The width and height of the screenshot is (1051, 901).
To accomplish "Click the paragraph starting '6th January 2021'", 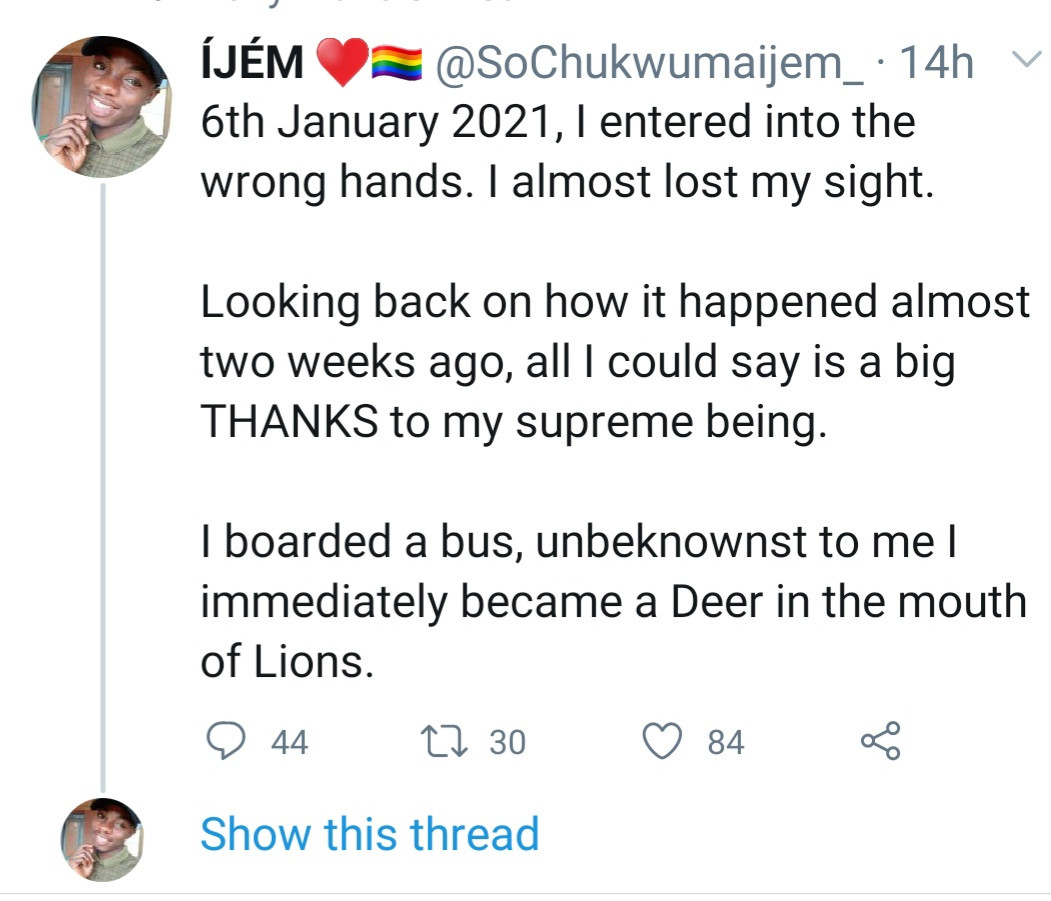I will tap(567, 153).
